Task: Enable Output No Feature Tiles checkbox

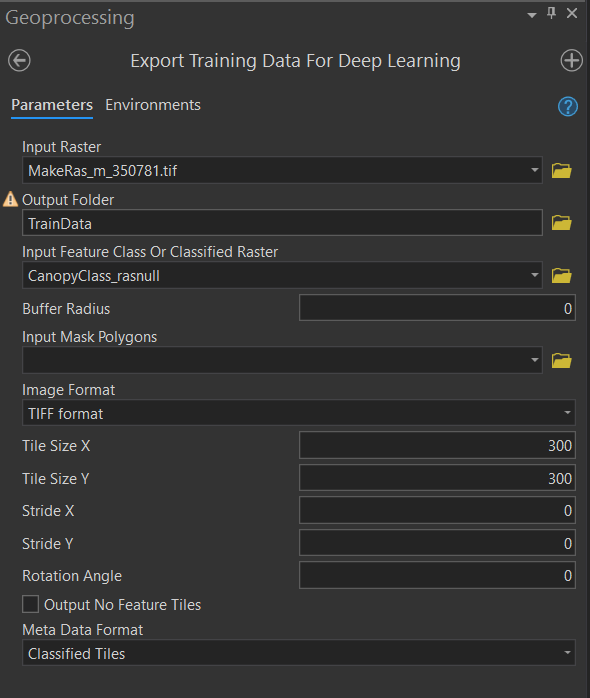Action: click(x=30, y=605)
